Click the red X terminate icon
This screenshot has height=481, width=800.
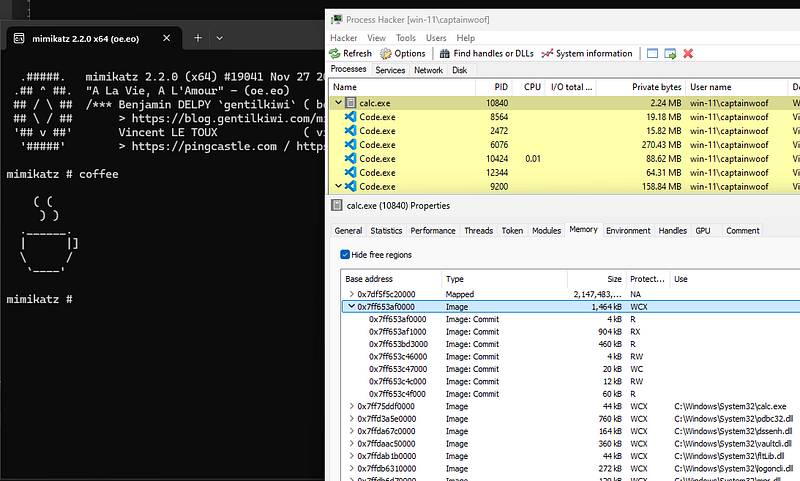pyautogui.click(x=688, y=53)
